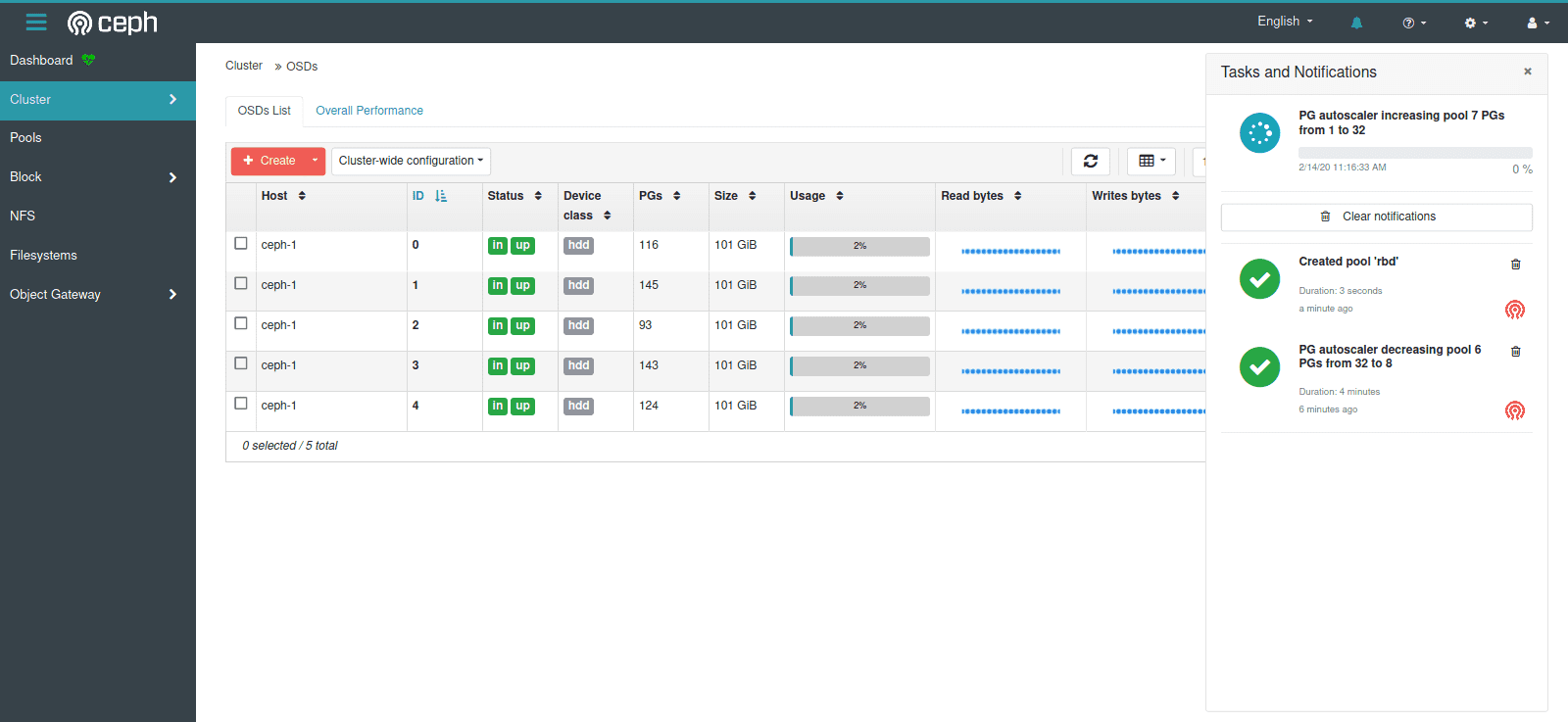Open the user profile icon menu
1568x722 pixels.
[1537, 23]
